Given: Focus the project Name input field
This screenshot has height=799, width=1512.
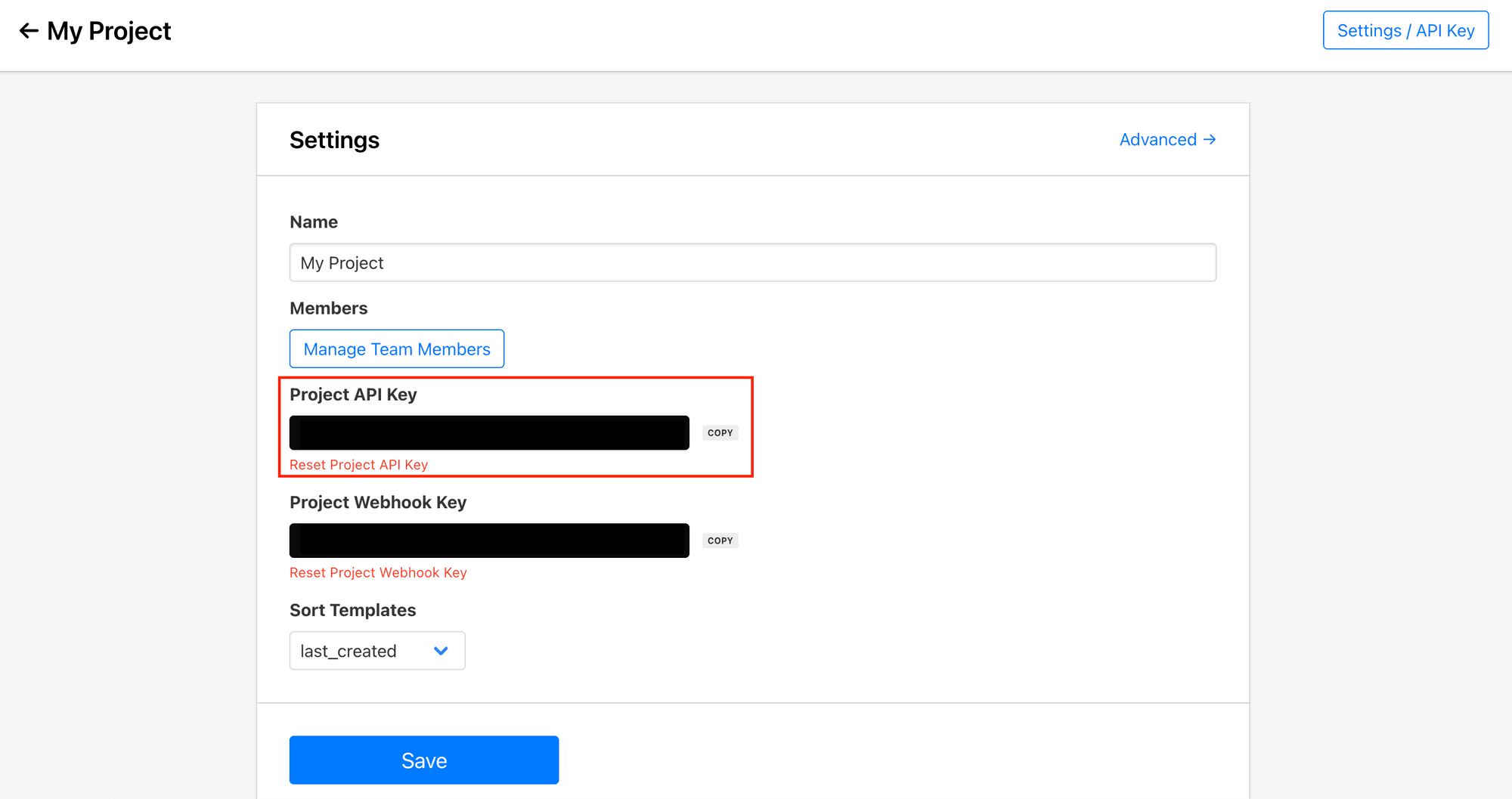Looking at the screenshot, I should 752,263.
